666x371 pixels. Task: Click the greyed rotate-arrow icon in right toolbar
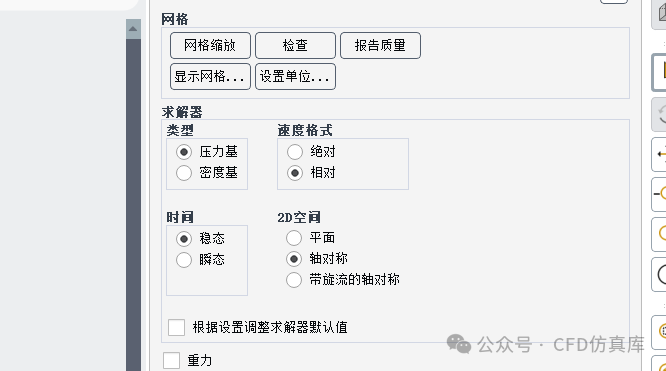pyautogui.click(x=660, y=114)
